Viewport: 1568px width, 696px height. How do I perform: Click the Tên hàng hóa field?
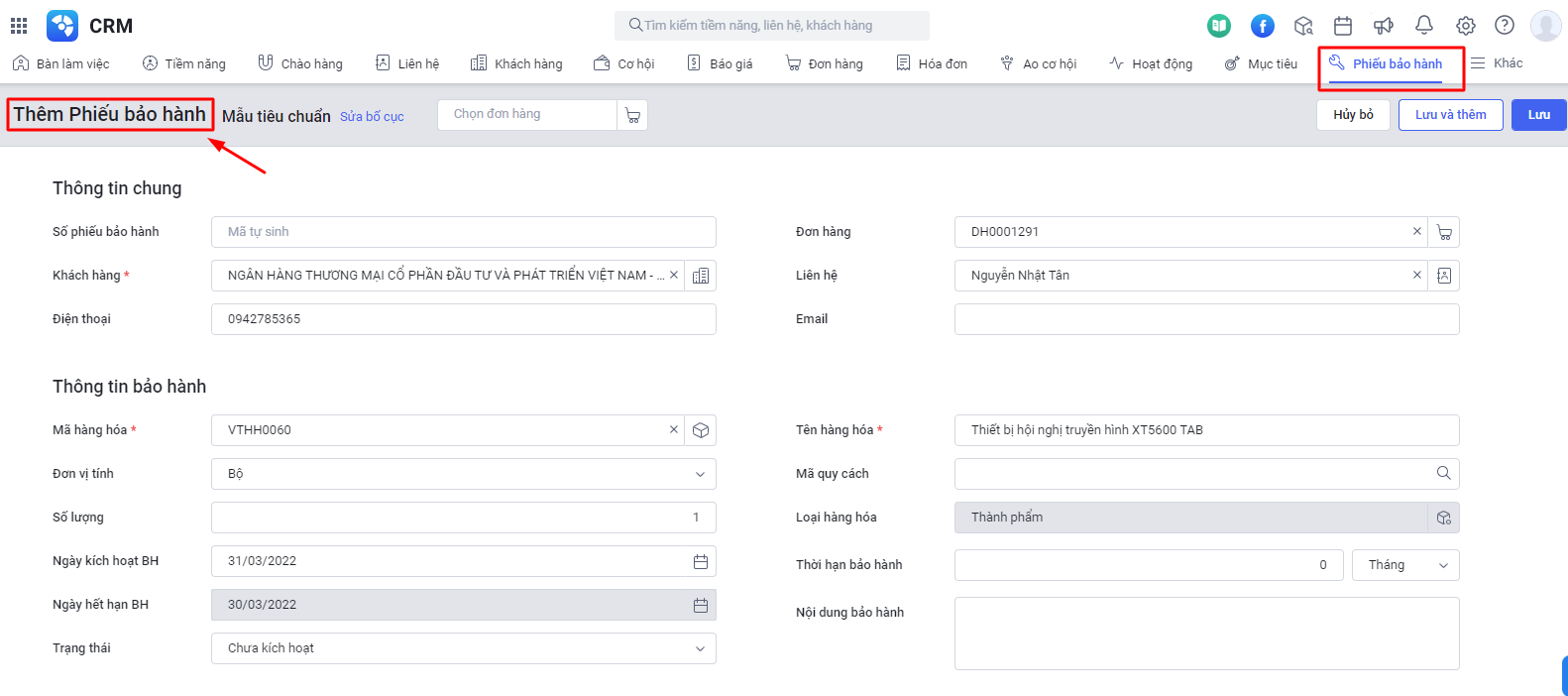tap(1207, 430)
